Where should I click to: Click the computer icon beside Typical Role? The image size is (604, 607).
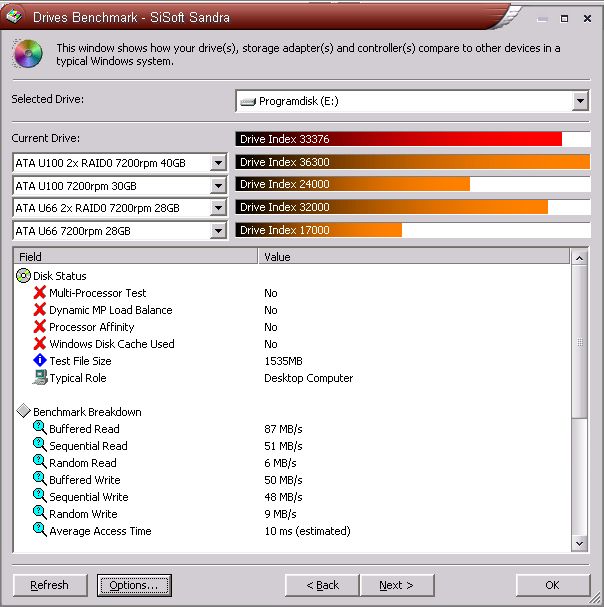tap(40, 378)
